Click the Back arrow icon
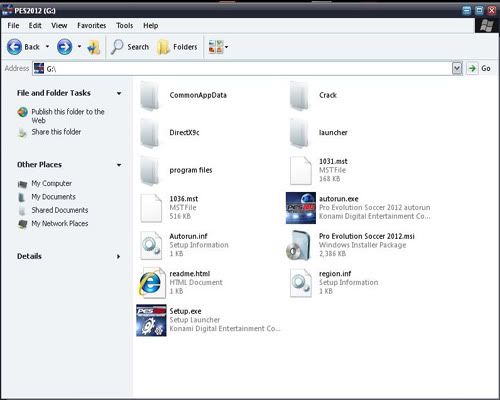 click(14, 47)
